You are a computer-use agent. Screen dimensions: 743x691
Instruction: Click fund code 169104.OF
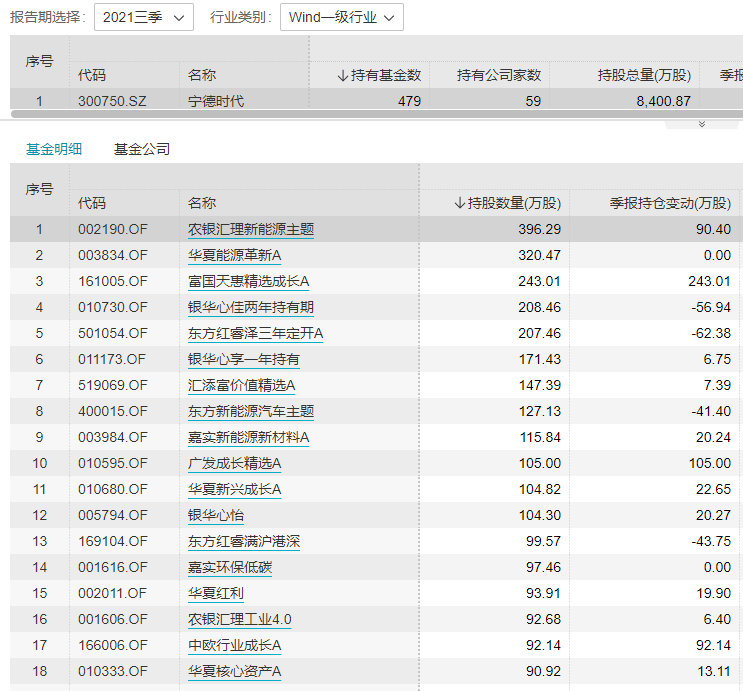[x=113, y=542]
